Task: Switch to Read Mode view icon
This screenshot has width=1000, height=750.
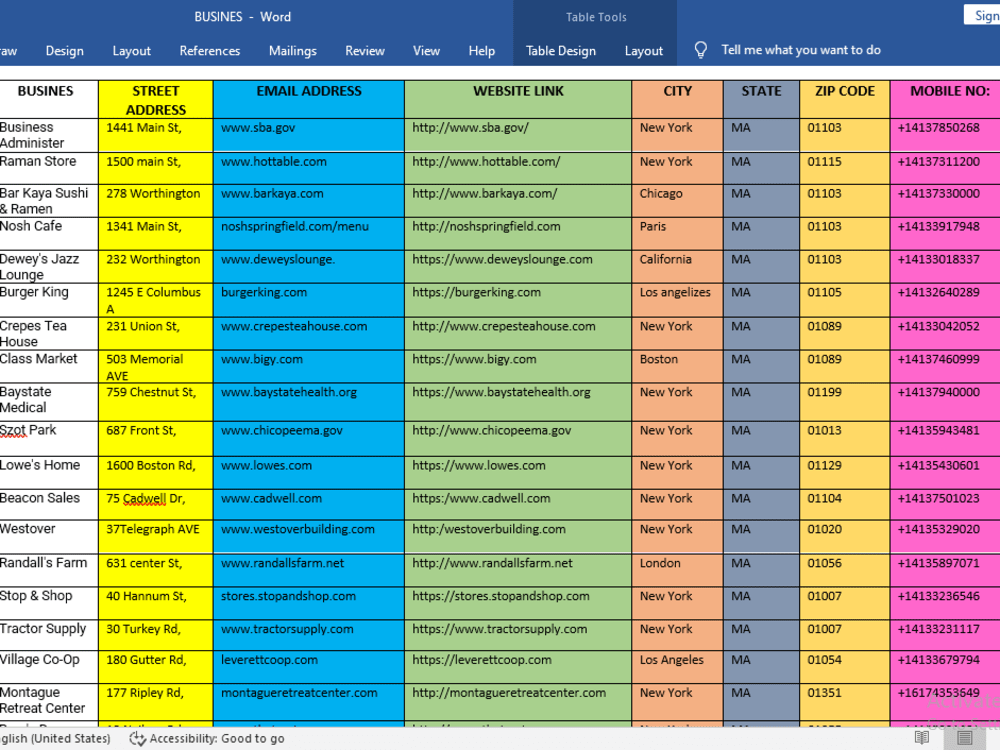Action: click(x=922, y=738)
